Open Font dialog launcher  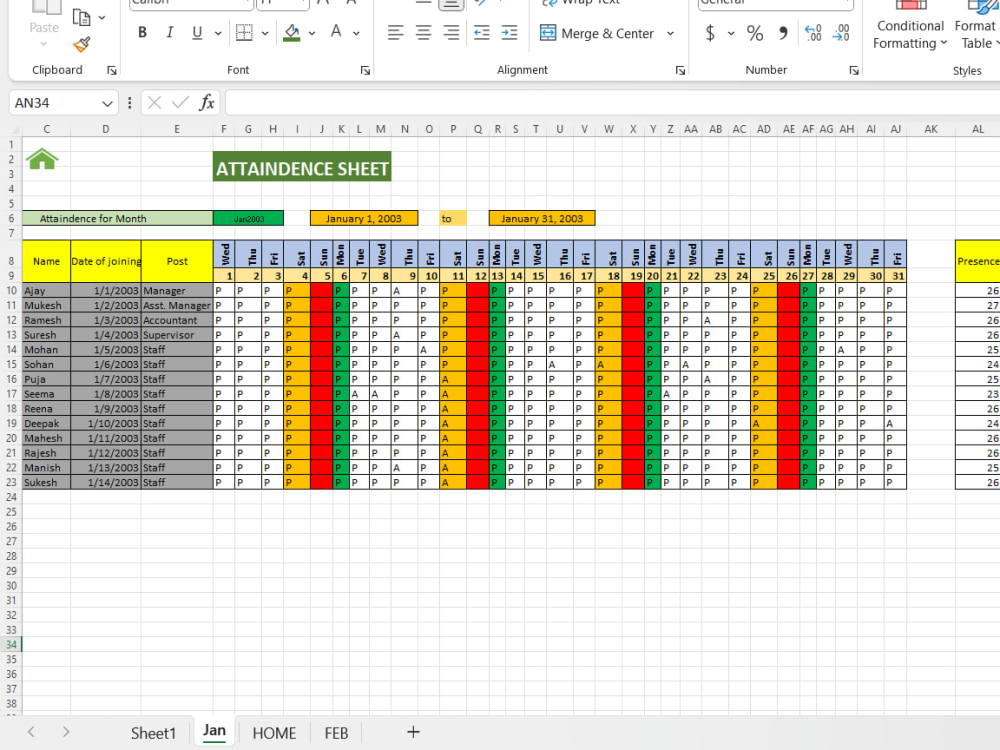coord(365,70)
